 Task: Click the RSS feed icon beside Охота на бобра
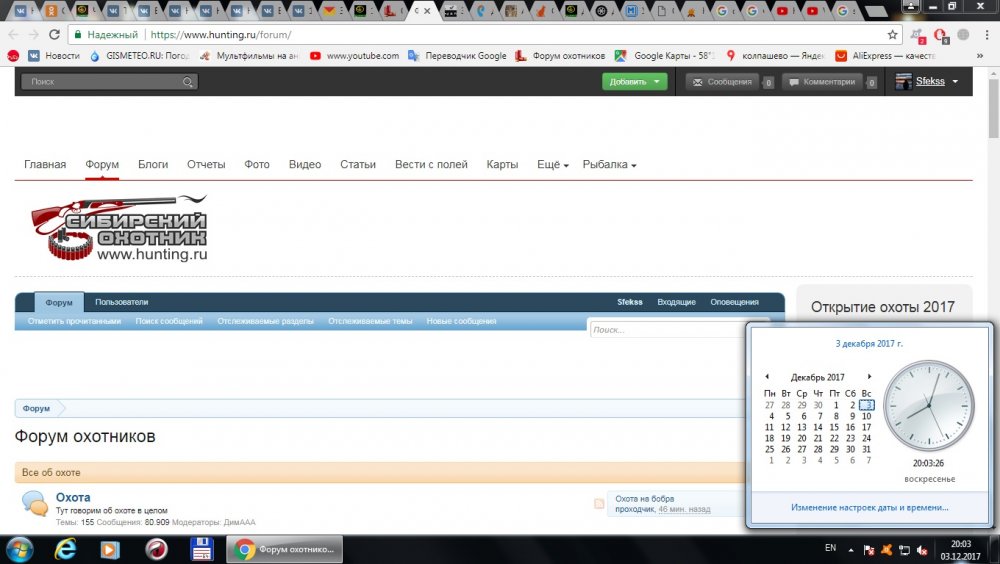click(x=599, y=504)
